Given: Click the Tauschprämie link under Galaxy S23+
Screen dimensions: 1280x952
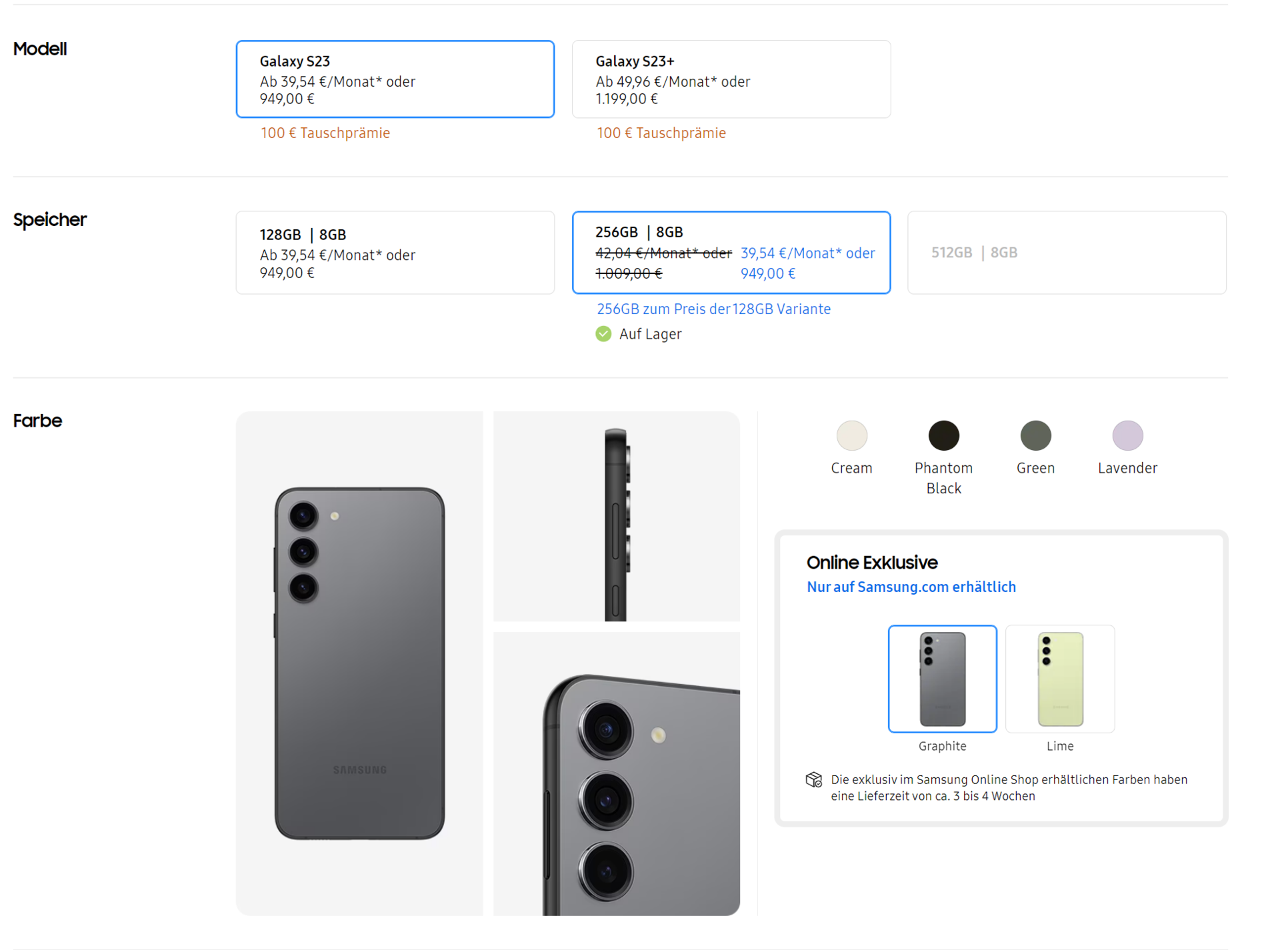Looking at the screenshot, I should pyautogui.click(x=661, y=133).
